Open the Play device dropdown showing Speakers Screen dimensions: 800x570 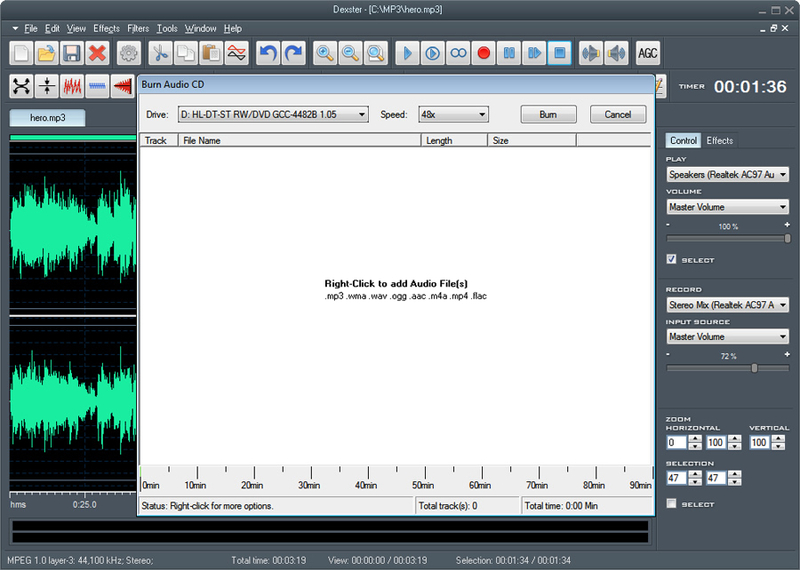tap(728, 175)
